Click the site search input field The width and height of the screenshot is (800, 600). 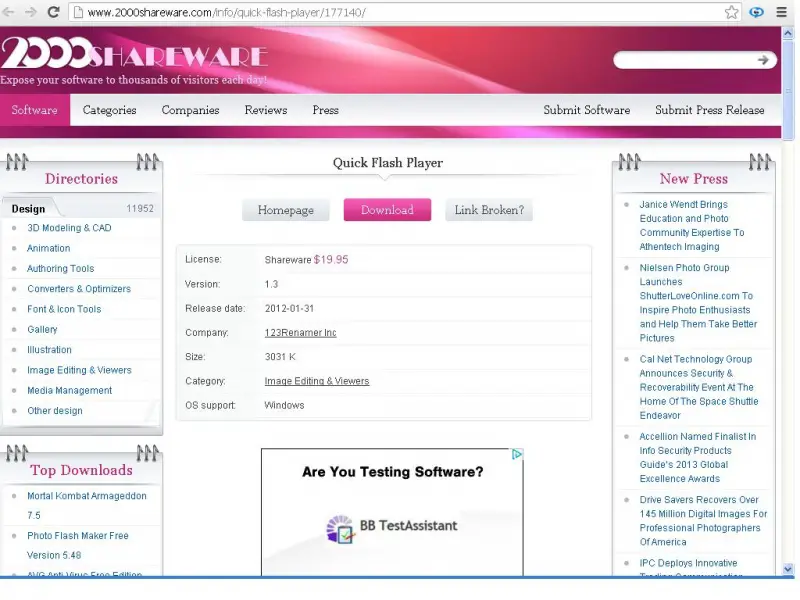tap(686, 60)
